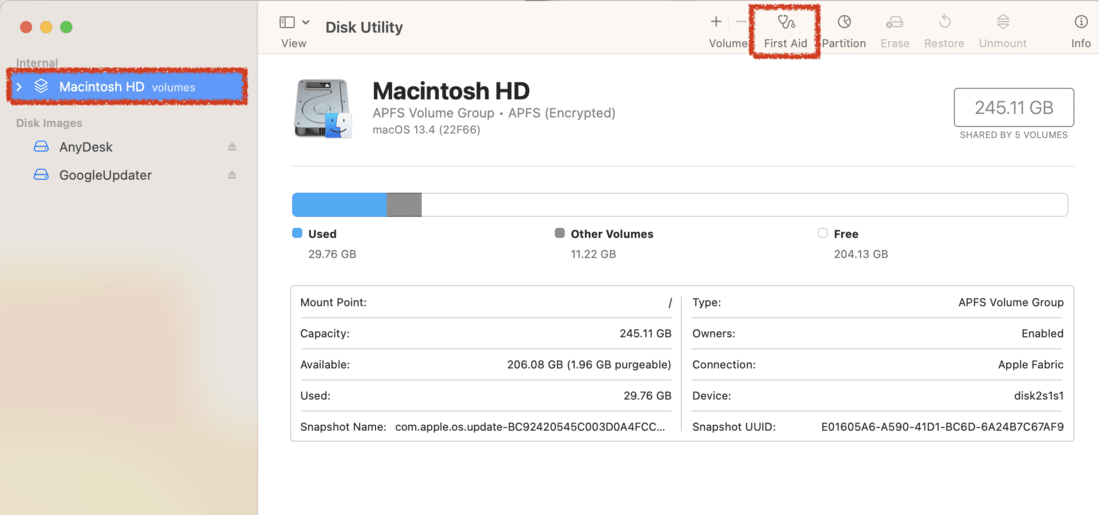Screen dimensions: 1099x515
Task: Click the Snapshot Name value
Action: [529, 426]
